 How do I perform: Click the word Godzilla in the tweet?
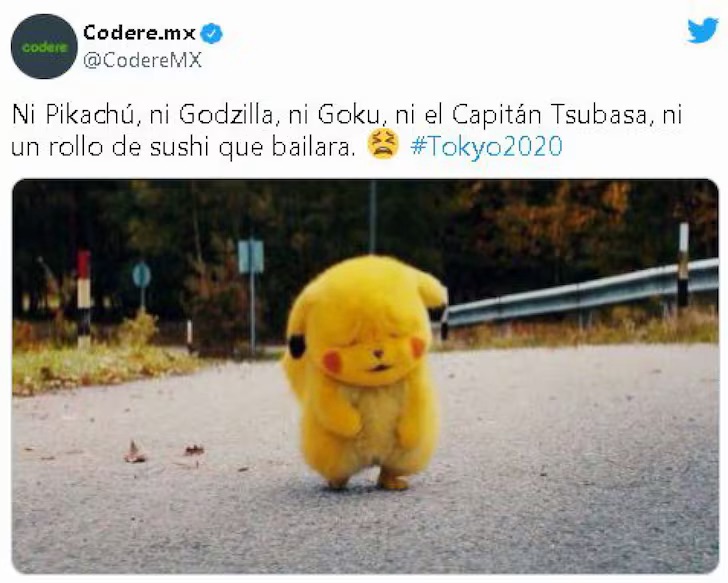(x=228, y=115)
